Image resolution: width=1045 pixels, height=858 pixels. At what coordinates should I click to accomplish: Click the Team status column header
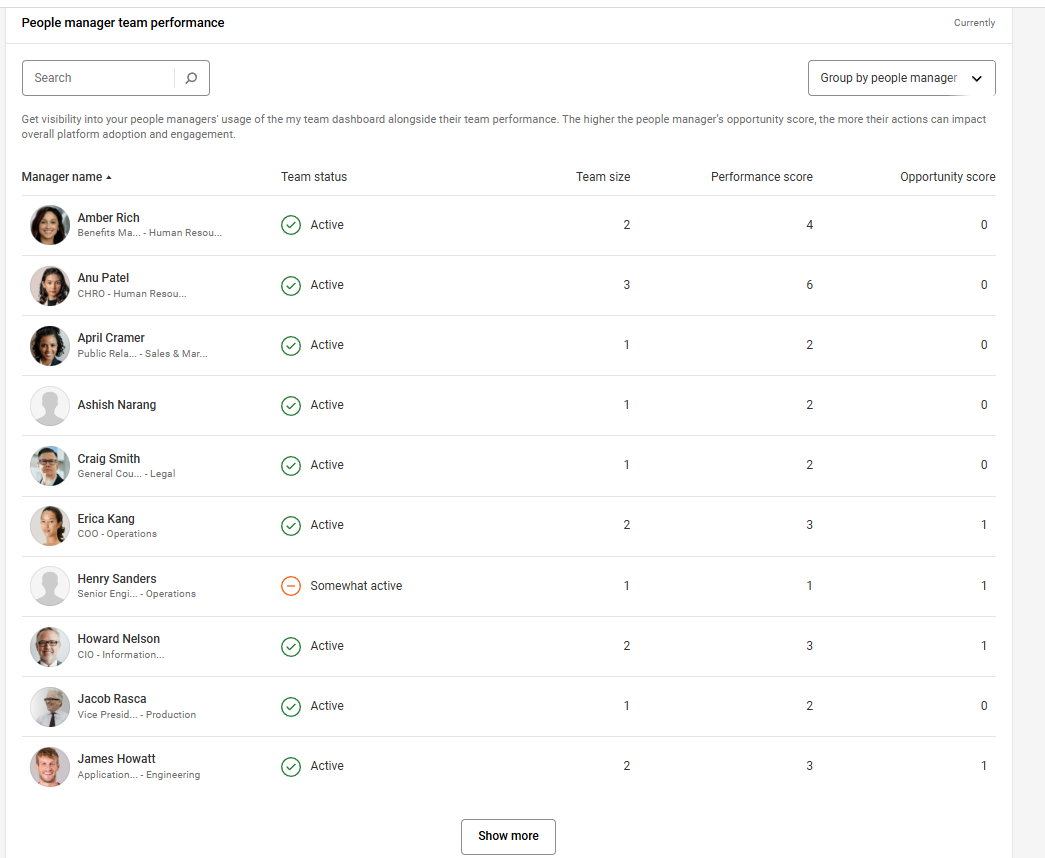coord(314,177)
